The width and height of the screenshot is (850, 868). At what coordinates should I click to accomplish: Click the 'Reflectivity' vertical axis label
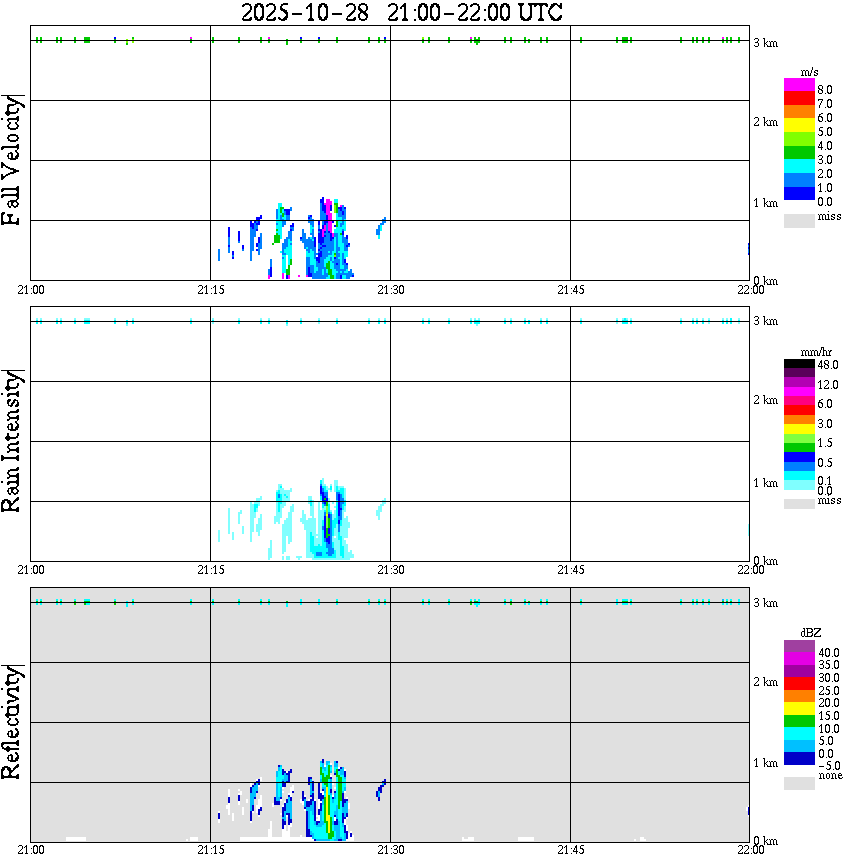pyautogui.click(x=12, y=722)
